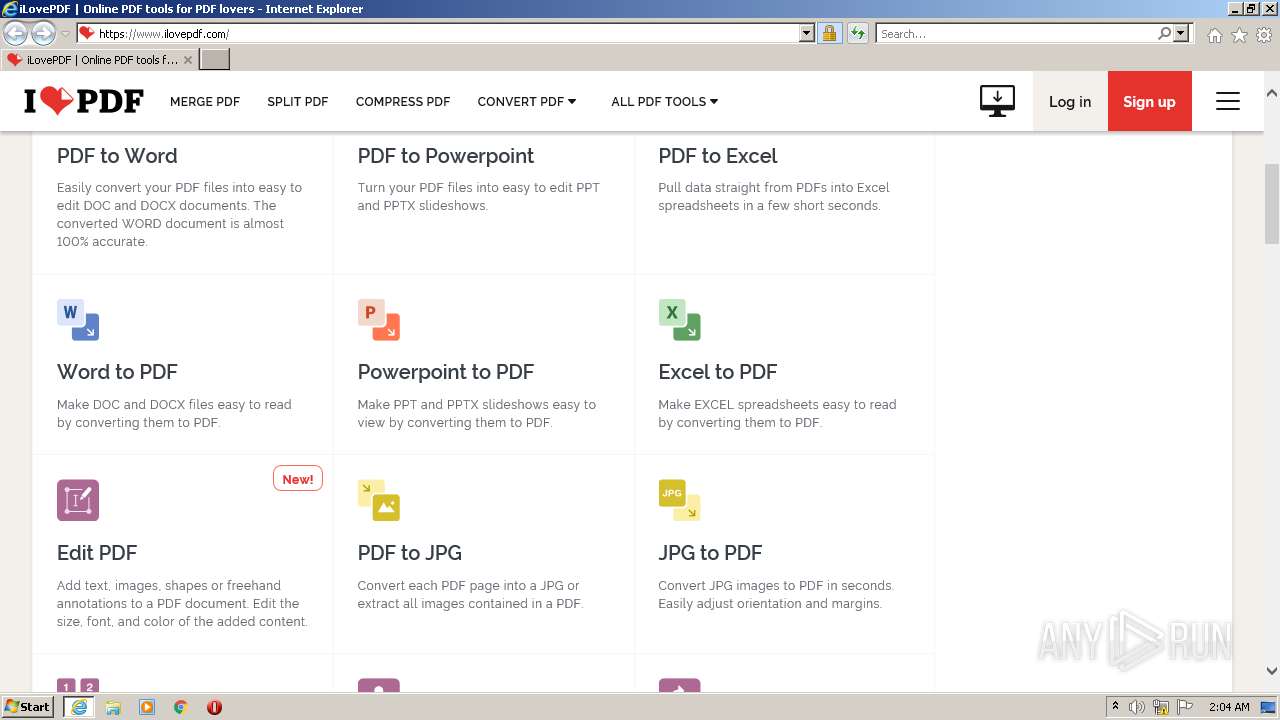Expand the CONVERT PDF dropdown menu
Image resolution: width=1280 pixels, height=720 pixels.
pyautogui.click(x=527, y=101)
